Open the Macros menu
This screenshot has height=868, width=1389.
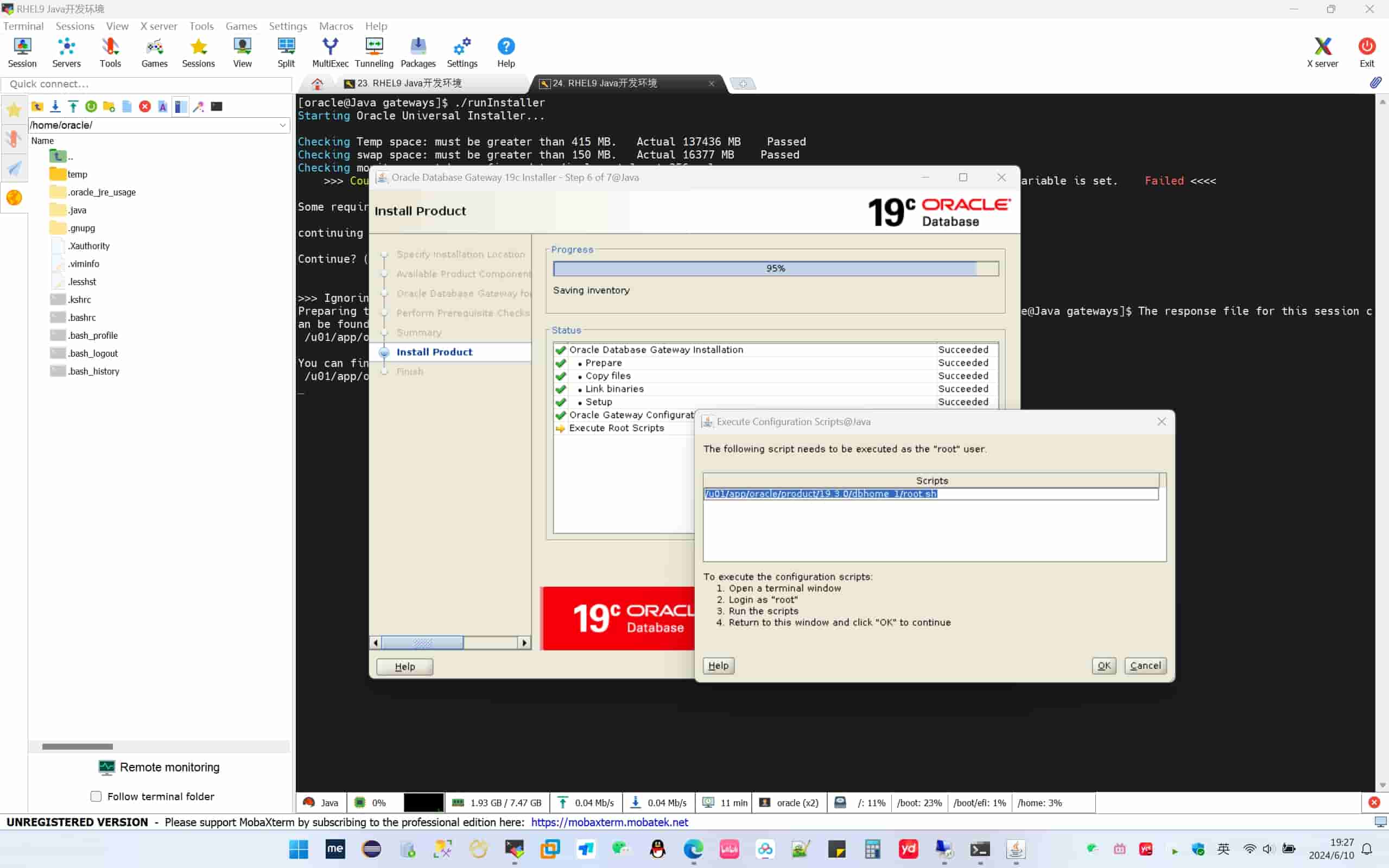pyautogui.click(x=336, y=26)
